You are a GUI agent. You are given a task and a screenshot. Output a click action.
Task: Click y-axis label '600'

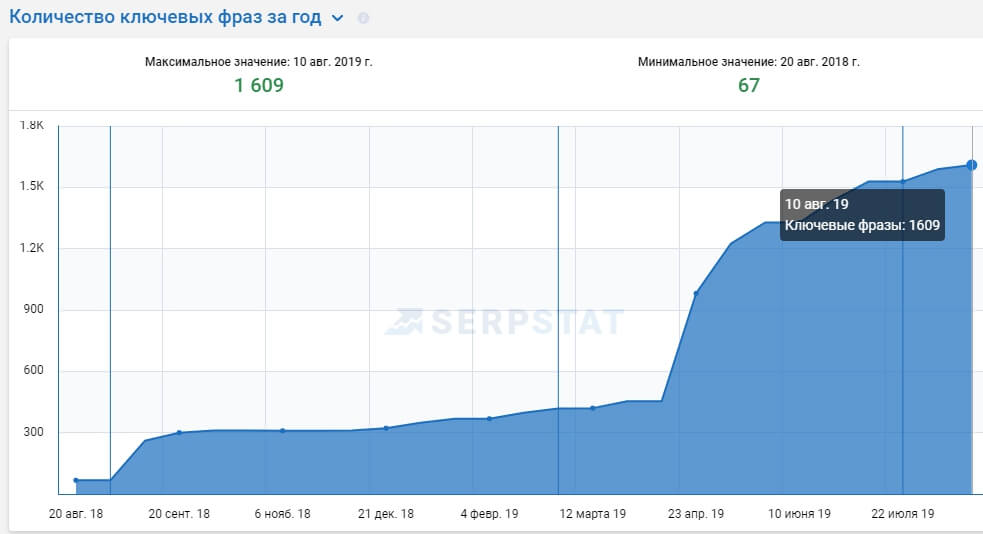pyautogui.click(x=33, y=370)
